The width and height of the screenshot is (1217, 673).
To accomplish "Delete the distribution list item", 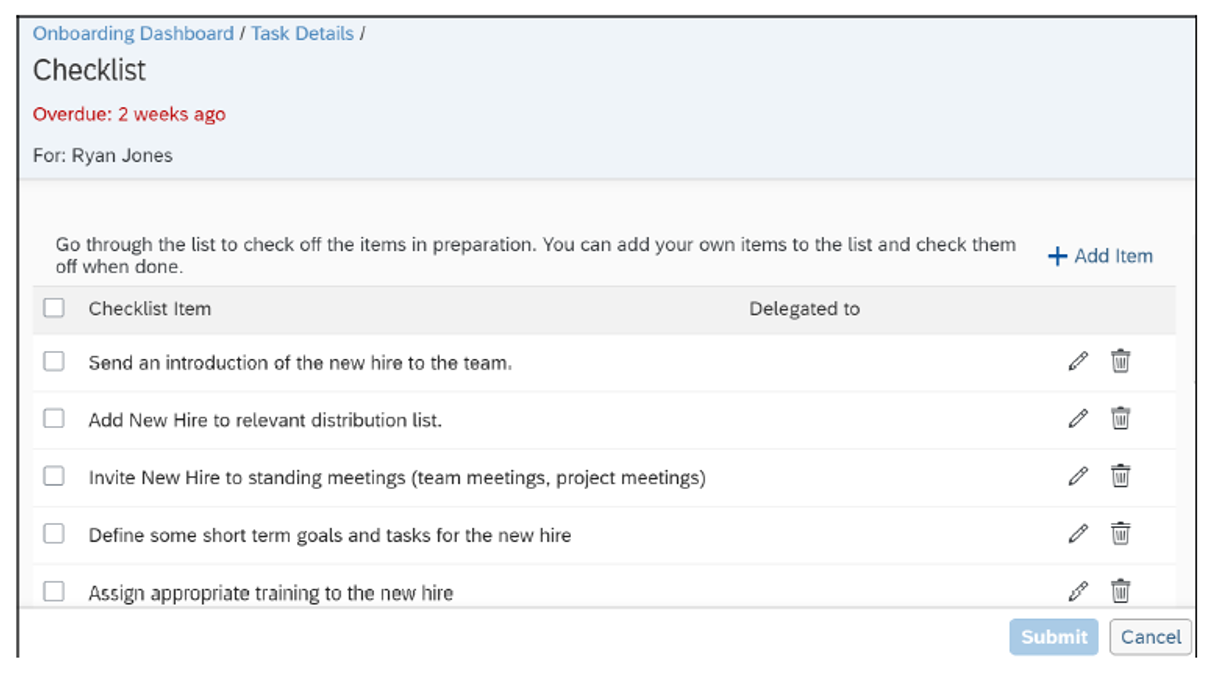I will pos(1121,417).
